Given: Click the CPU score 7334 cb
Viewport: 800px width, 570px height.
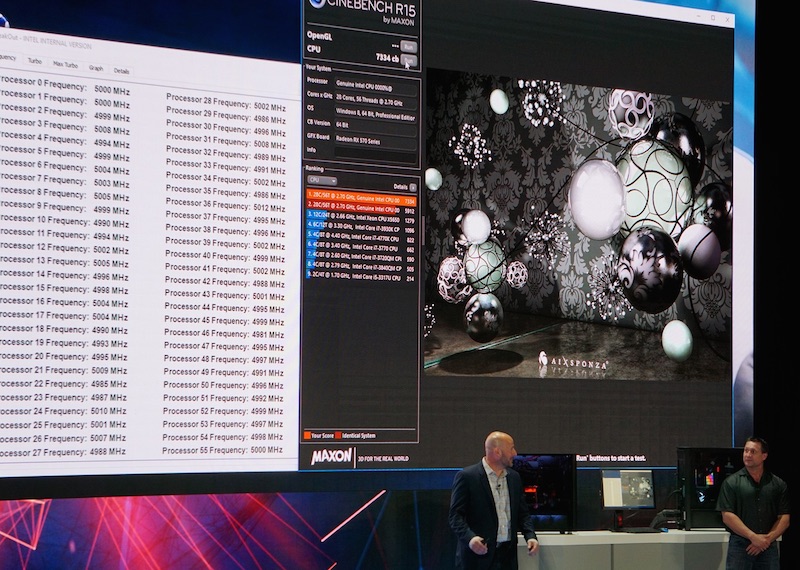Looking at the screenshot, I should [387, 58].
